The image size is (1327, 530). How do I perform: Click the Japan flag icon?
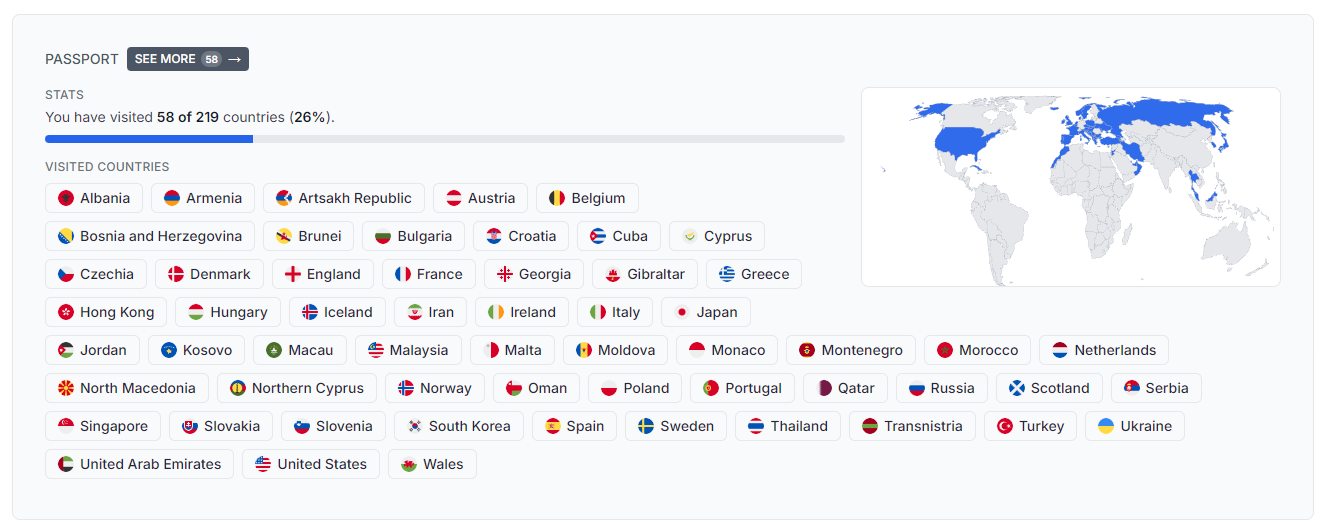tap(682, 312)
